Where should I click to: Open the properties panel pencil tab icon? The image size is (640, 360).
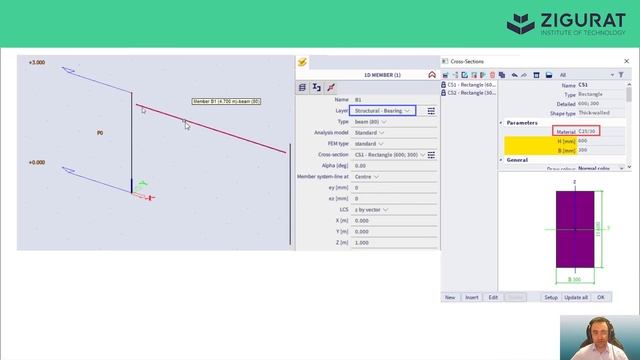pos(302,62)
